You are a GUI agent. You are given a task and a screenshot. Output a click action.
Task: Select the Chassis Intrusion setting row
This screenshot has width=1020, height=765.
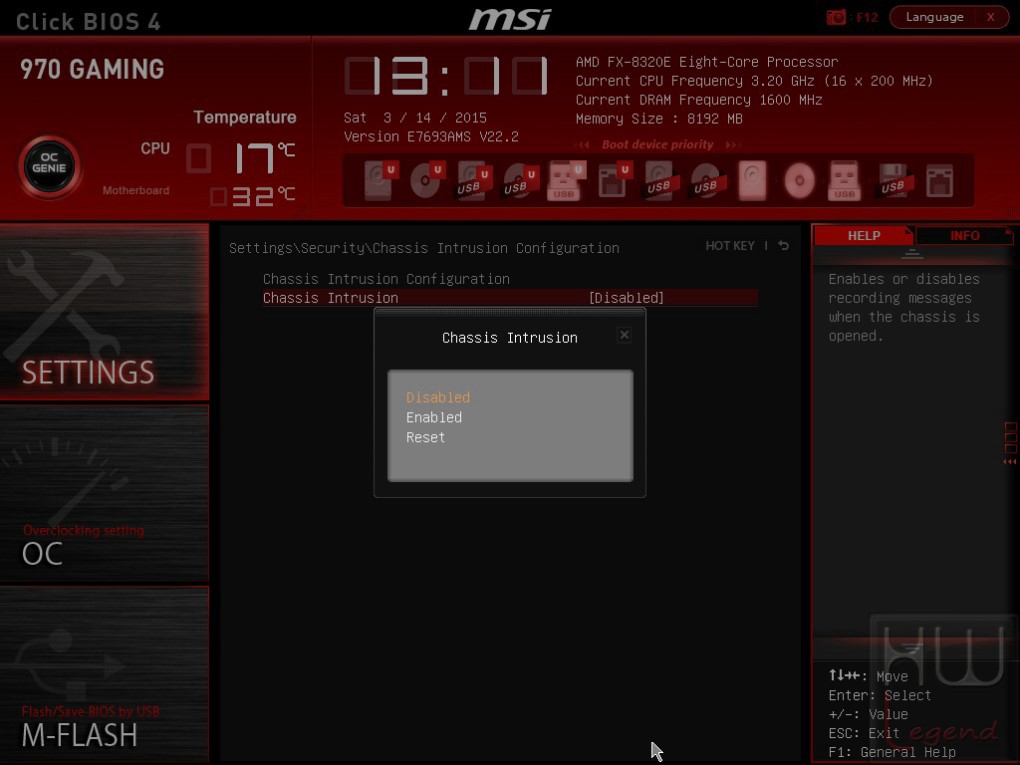pyautogui.click(x=510, y=298)
